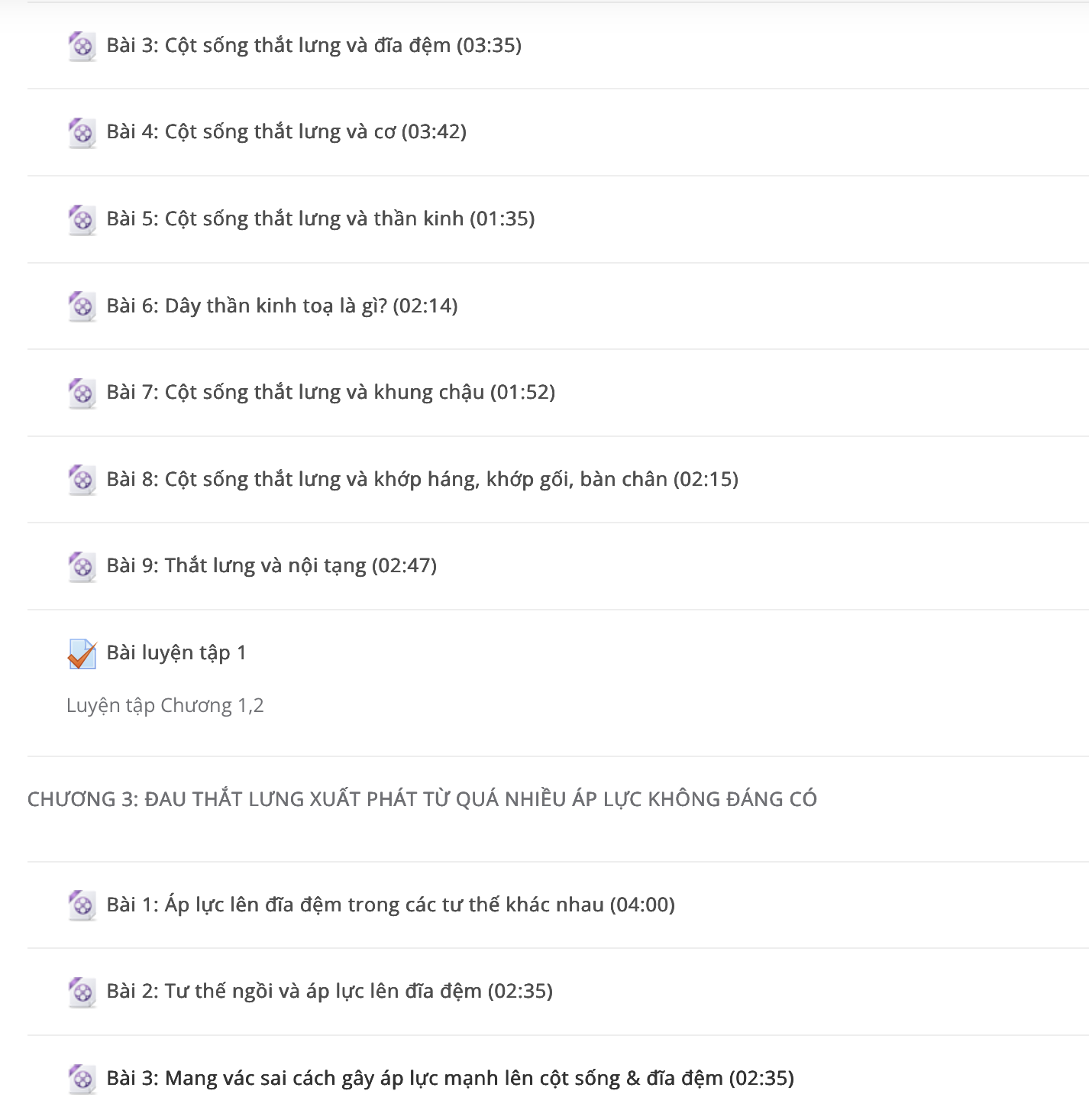The height and width of the screenshot is (1120, 1089).
Task: Click video icon for Bài 2 Tư thế ngồi
Action: pyautogui.click(x=82, y=992)
